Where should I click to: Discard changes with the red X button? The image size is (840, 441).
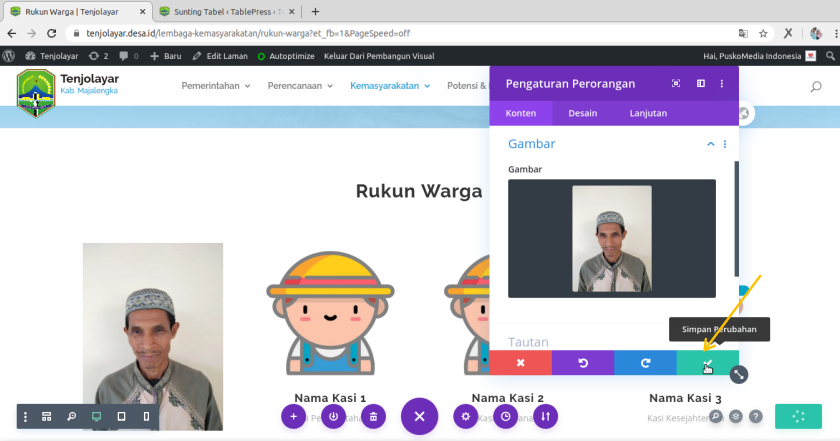[520, 363]
